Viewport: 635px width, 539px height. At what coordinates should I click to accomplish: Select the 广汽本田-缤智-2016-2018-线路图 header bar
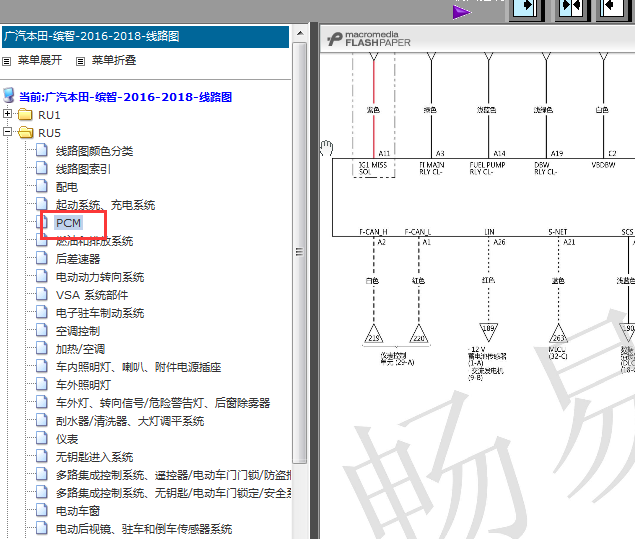[x=145, y=36]
